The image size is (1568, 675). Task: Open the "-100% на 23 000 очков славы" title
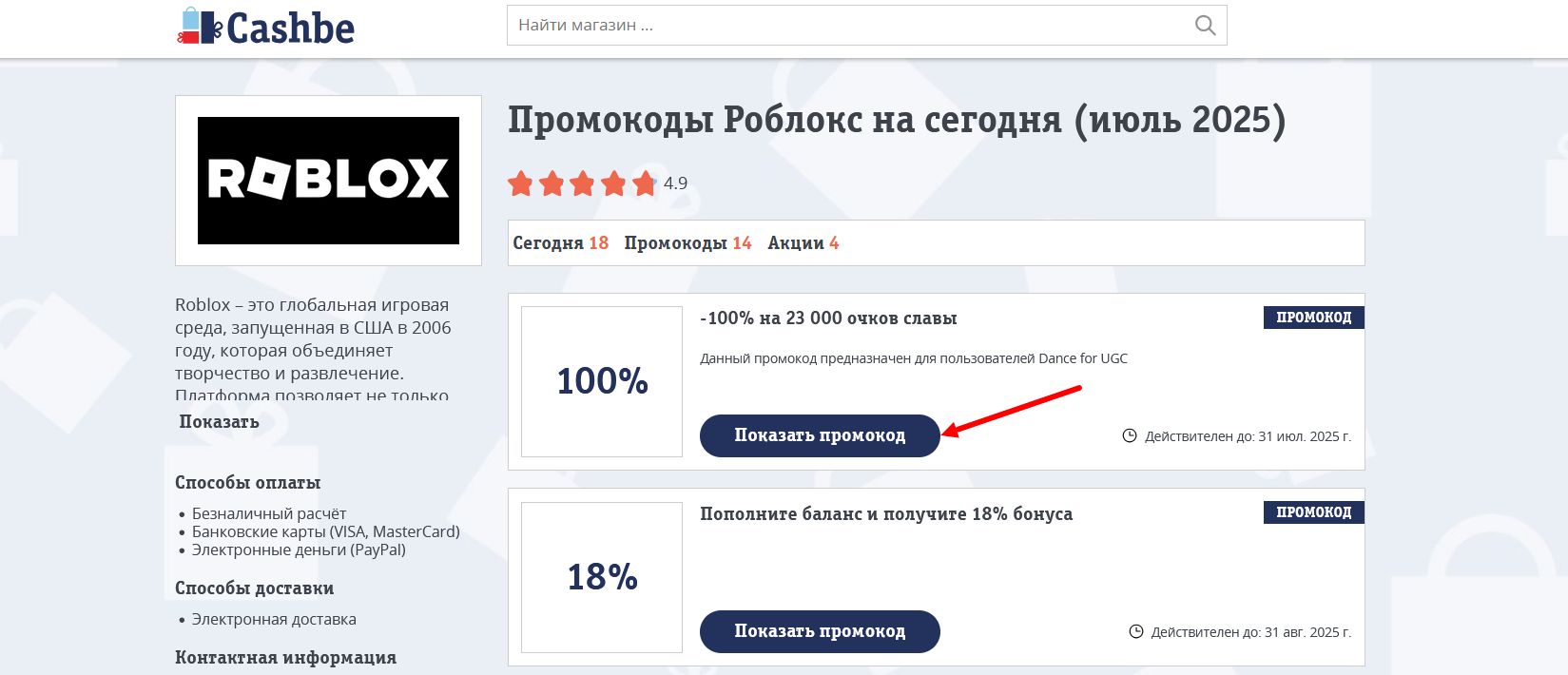828,318
